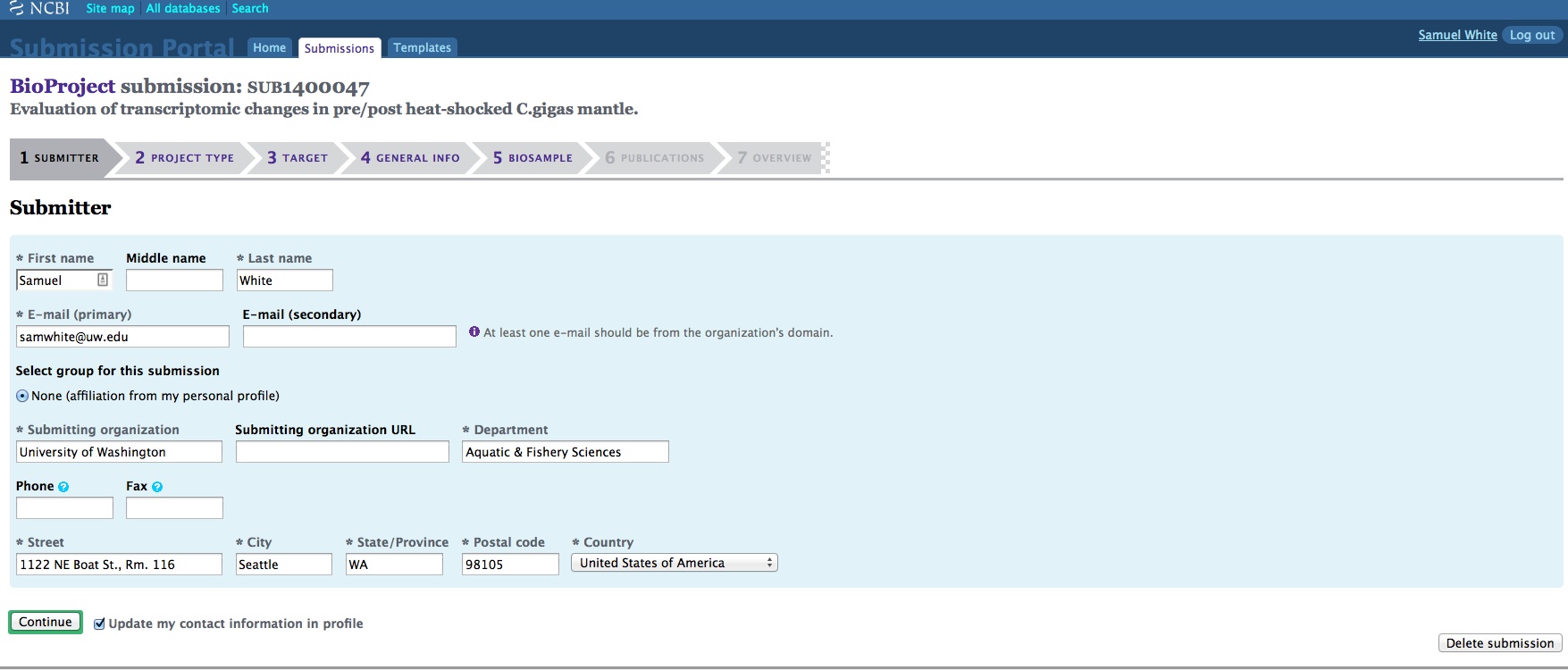Click the autofill icon in First name
The image size is (1568, 670).
(103, 280)
